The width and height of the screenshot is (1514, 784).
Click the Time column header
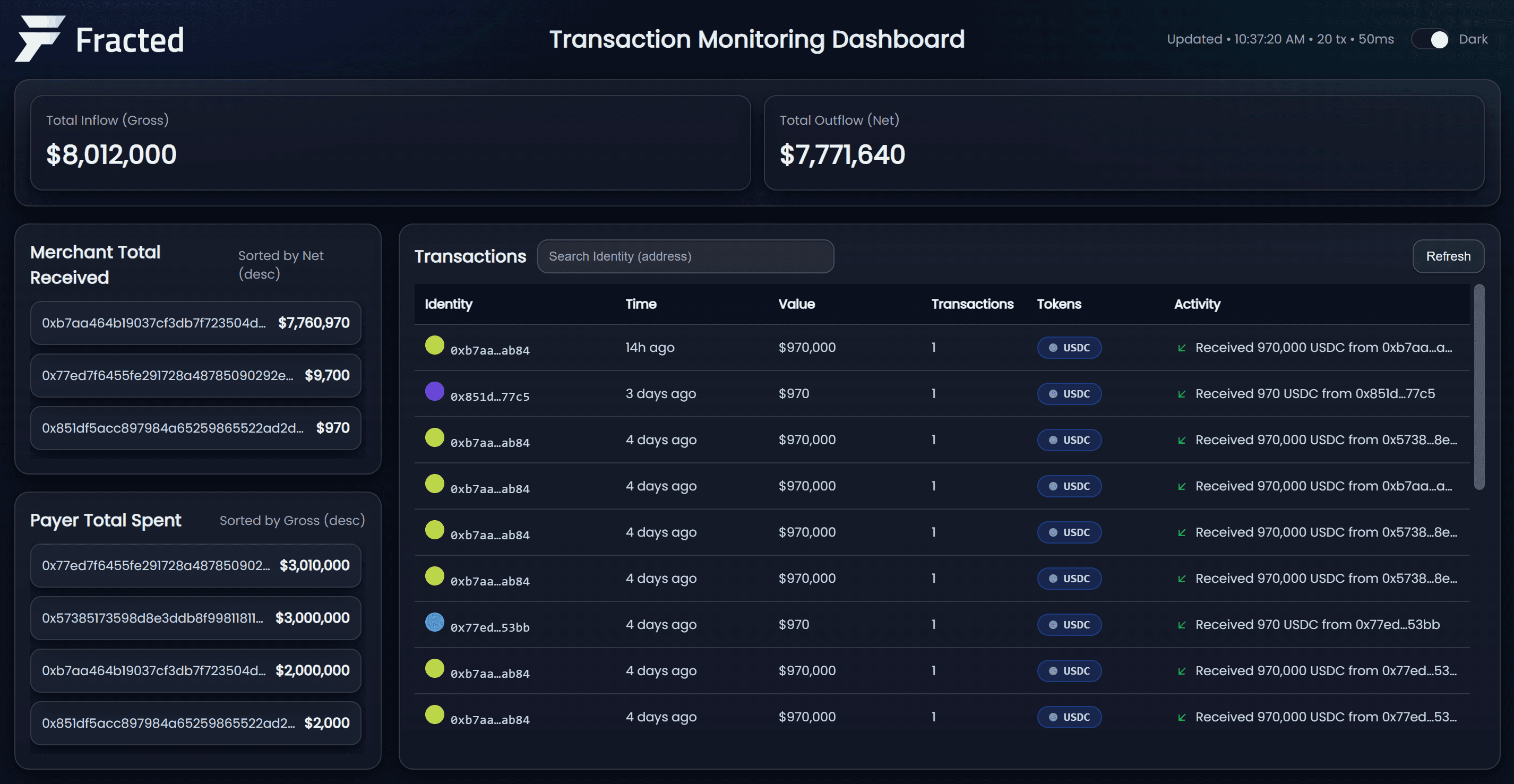[x=641, y=304]
